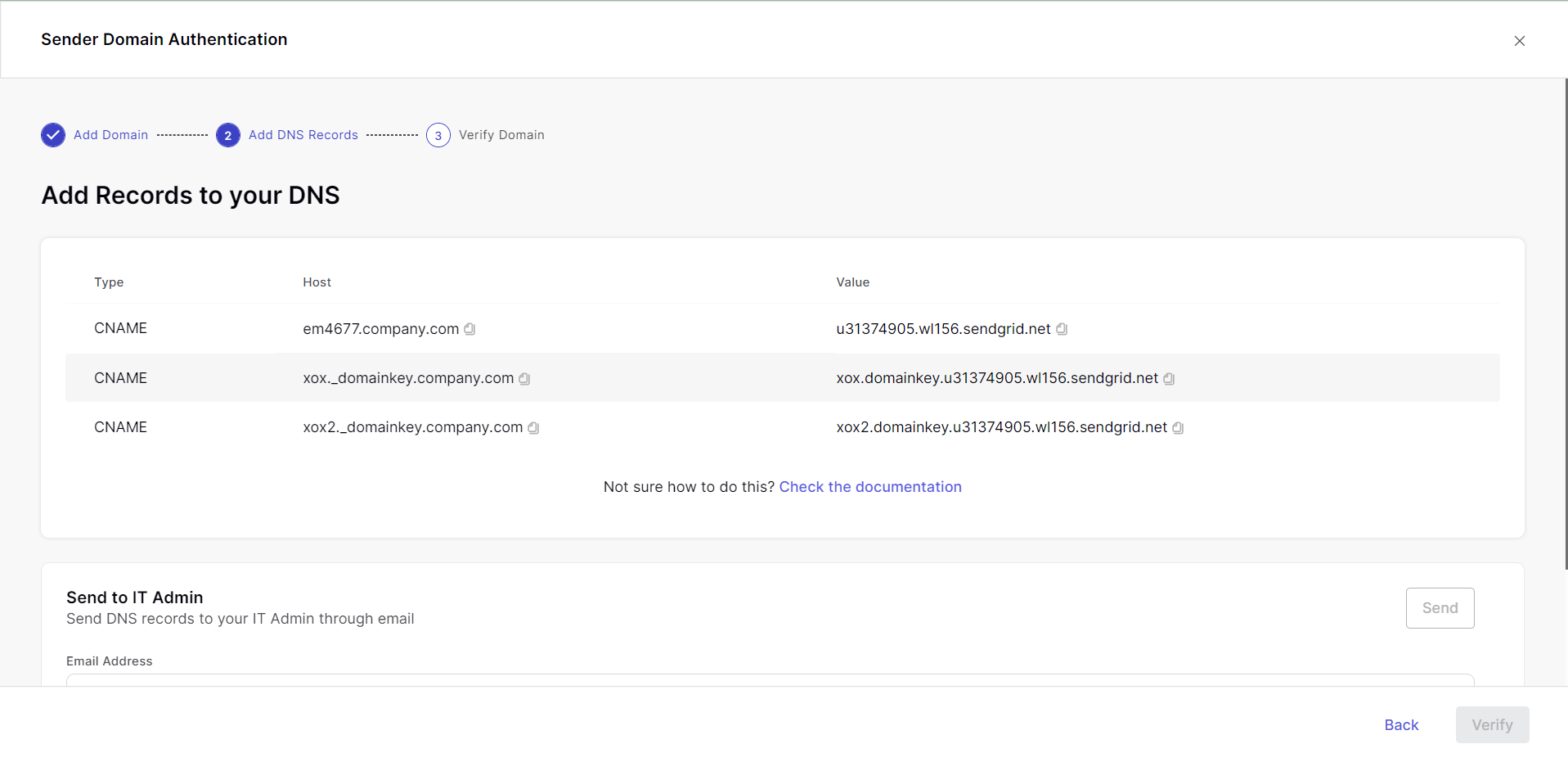
Task: Copy xox.domainkey.u31374905.wl156.sendgrid.net value
Action: (x=1169, y=379)
